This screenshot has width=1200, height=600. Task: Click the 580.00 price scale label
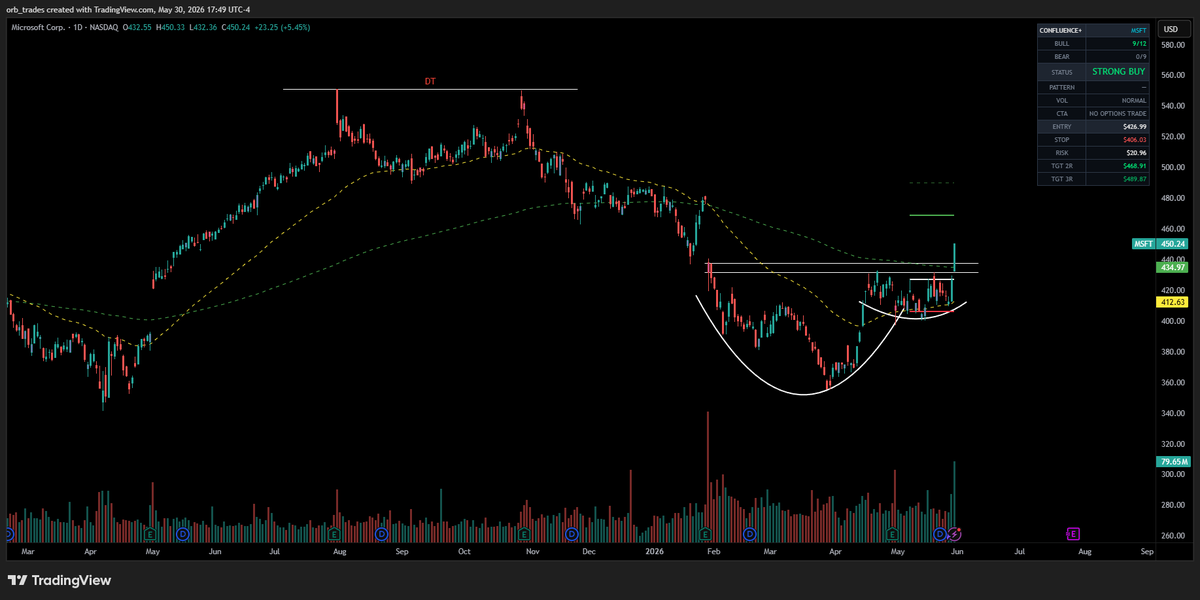coord(1172,43)
